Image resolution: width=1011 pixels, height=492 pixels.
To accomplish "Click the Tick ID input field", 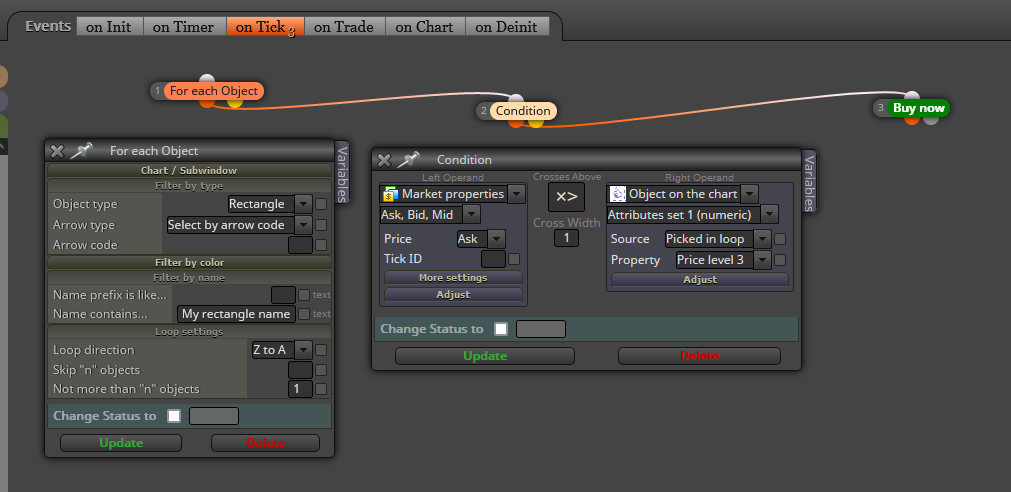I will tap(493, 259).
